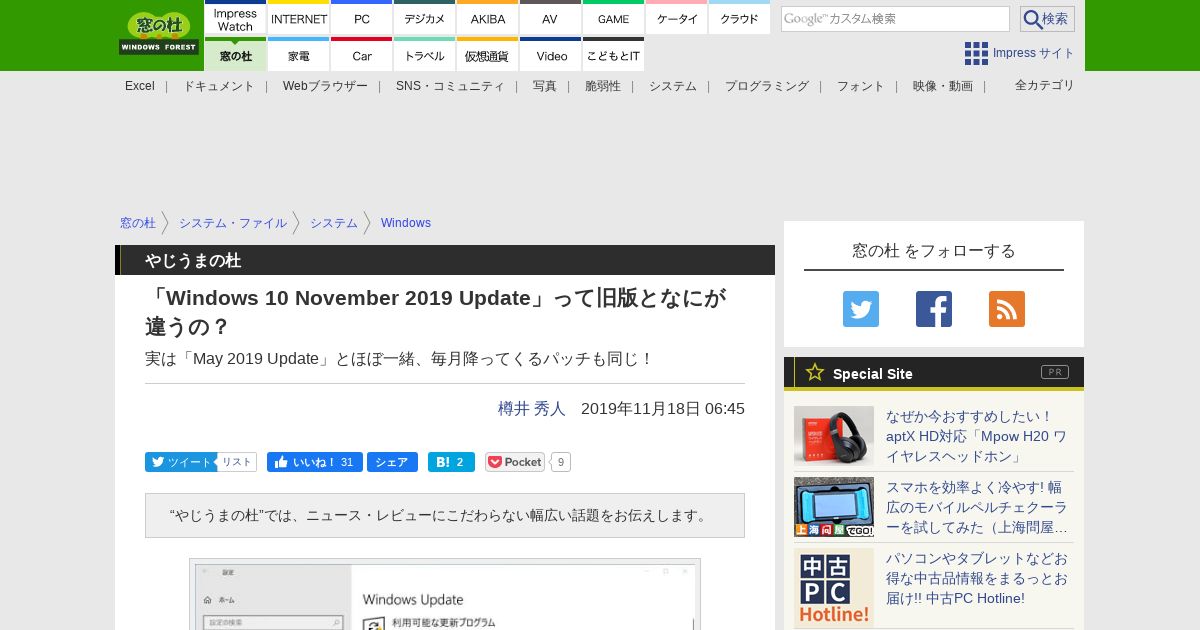Click the 窓の杜 breadcrumb link
The width and height of the screenshot is (1200, 630).
tap(138, 223)
